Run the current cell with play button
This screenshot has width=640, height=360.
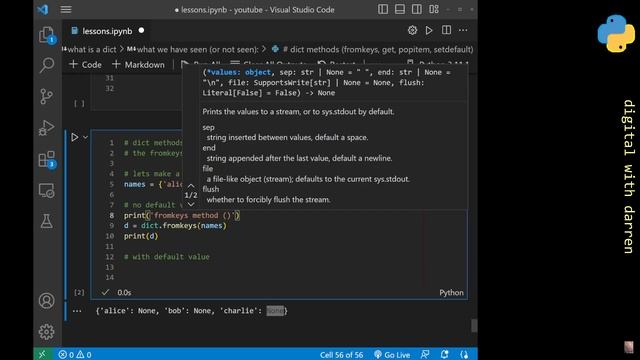pyautogui.click(x=75, y=137)
